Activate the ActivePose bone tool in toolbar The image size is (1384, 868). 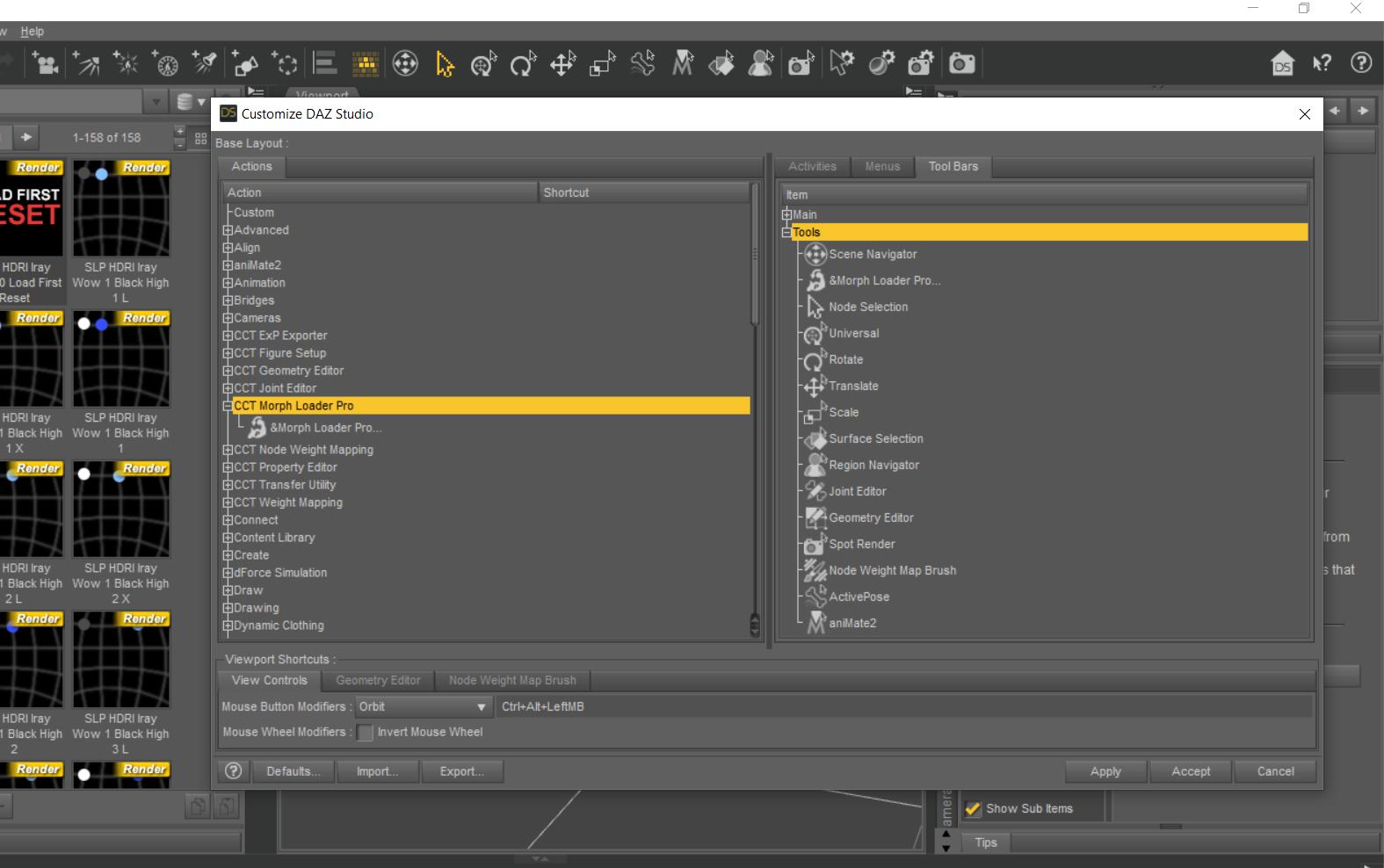pyautogui.click(x=642, y=63)
